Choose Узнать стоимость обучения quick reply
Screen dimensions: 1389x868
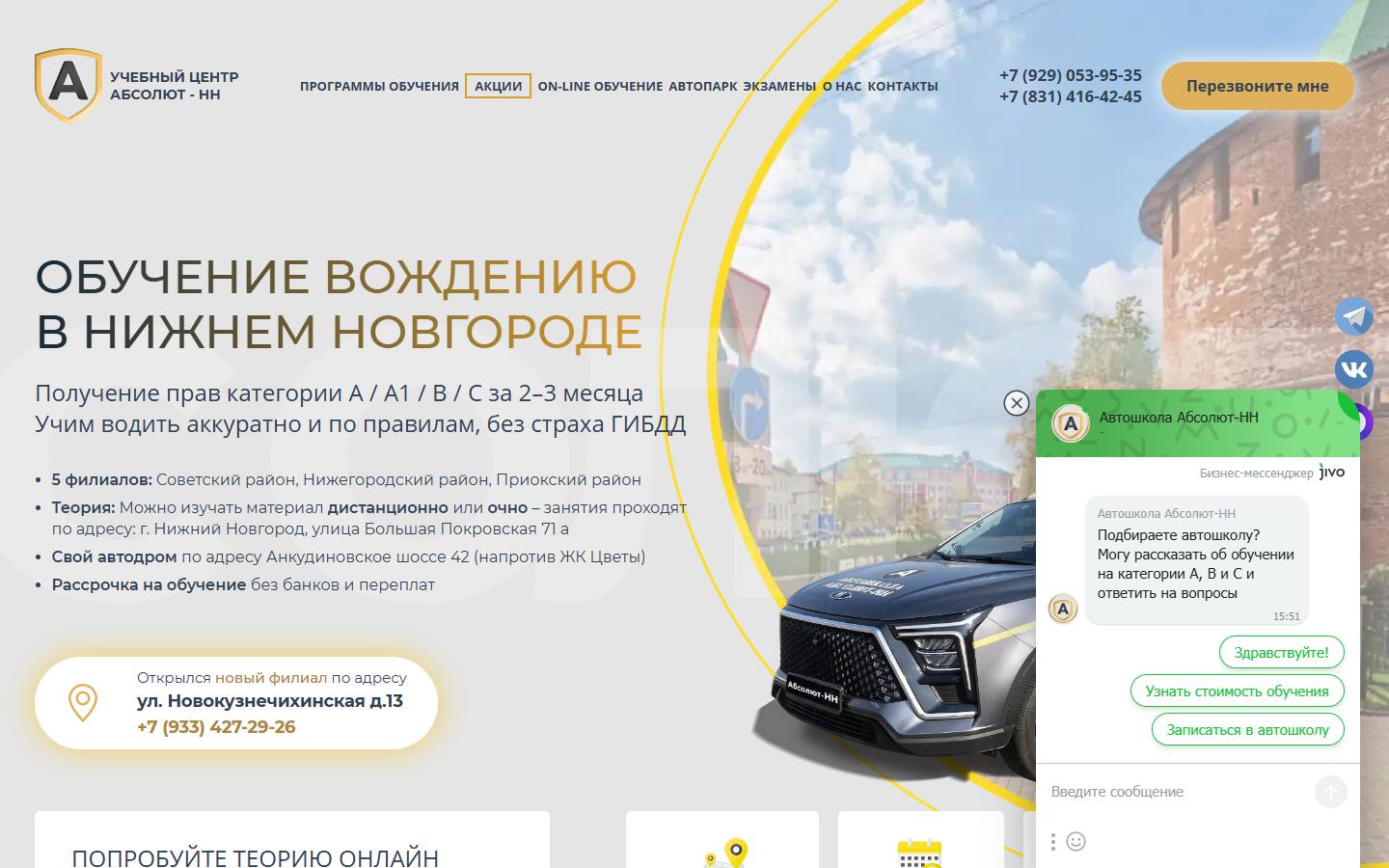(1237, 692)
